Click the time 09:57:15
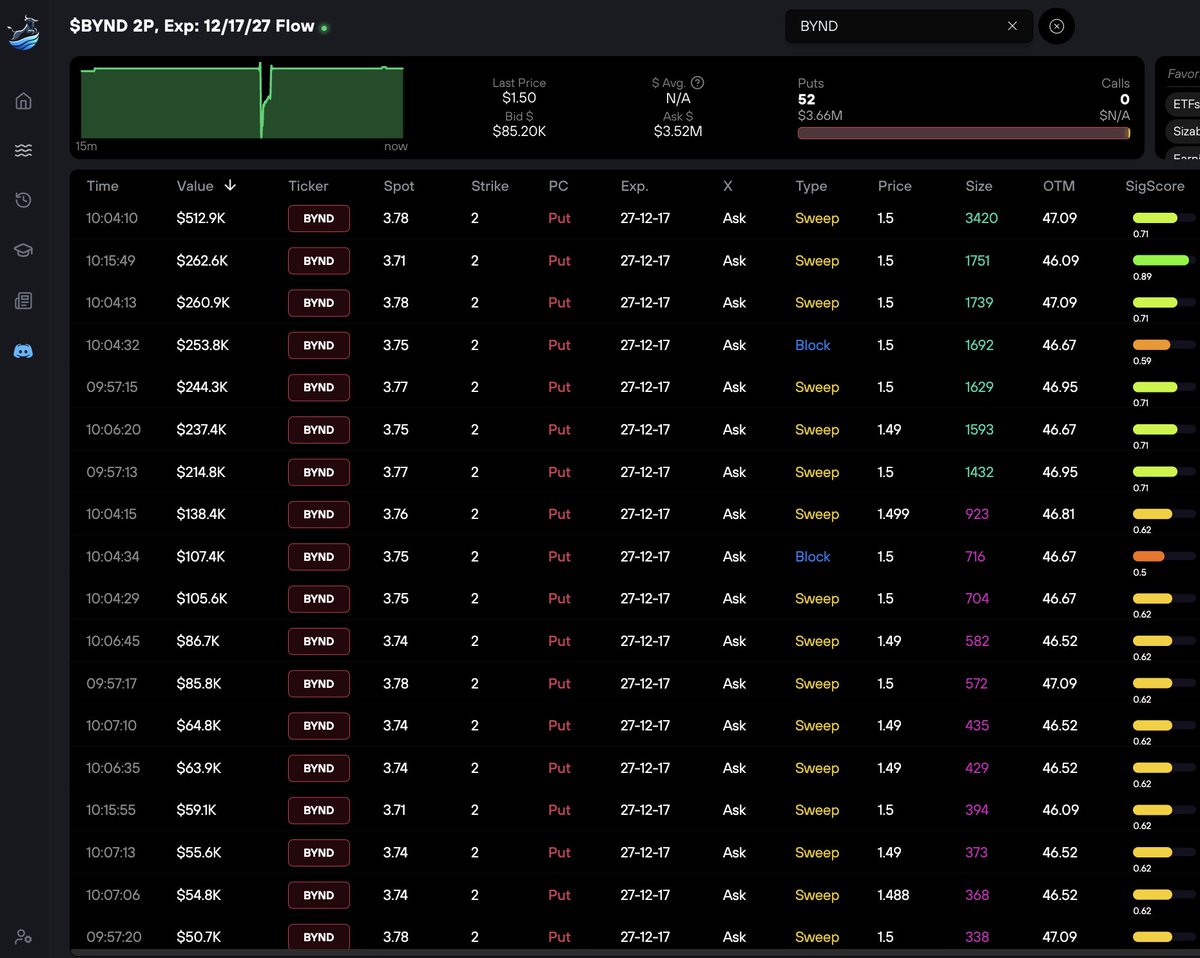Screen dimensions: 1200x958 pyautogui.click(x=112, y=387)
